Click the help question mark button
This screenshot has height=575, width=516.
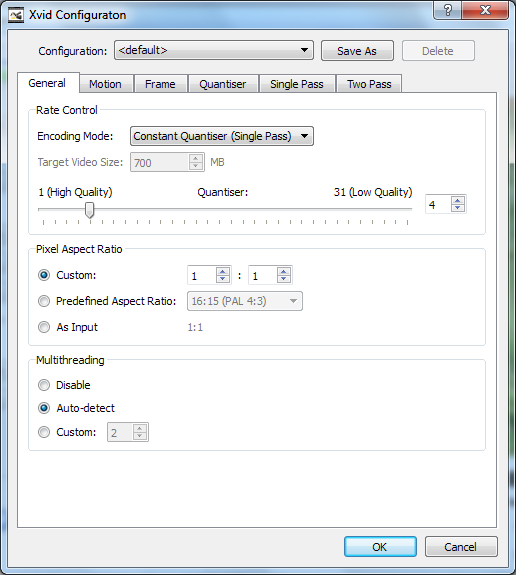(x=448, y=10)
